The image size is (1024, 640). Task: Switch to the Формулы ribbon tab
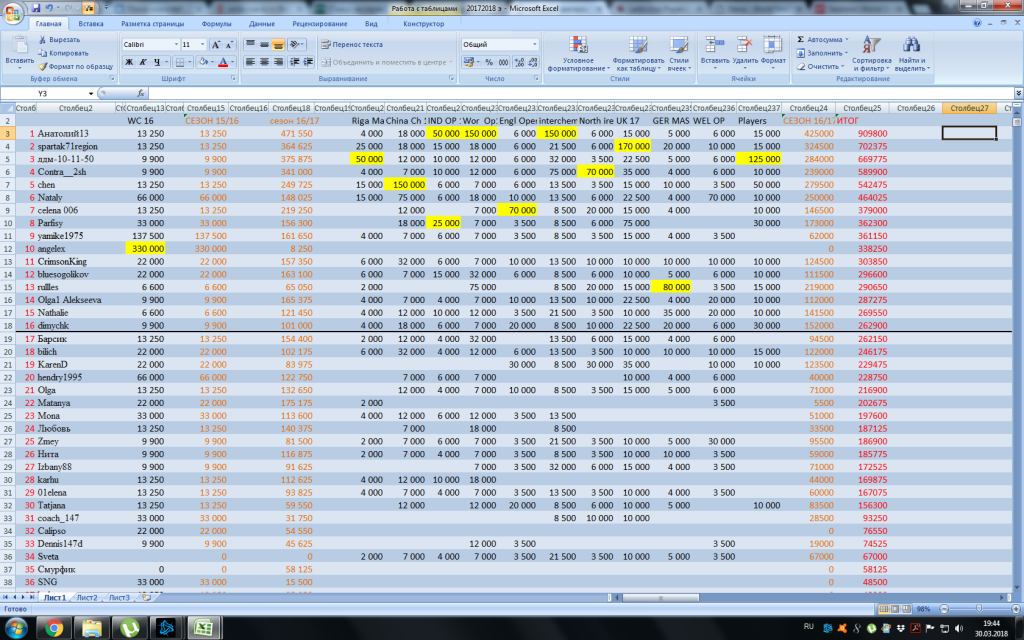(x=216, y=23)
